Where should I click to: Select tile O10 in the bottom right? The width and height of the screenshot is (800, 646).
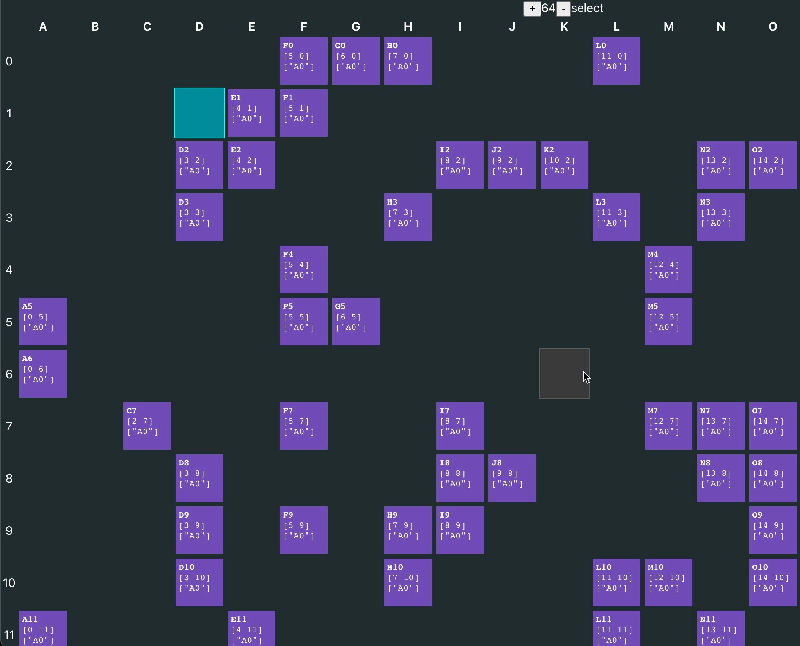coord(772,581)
